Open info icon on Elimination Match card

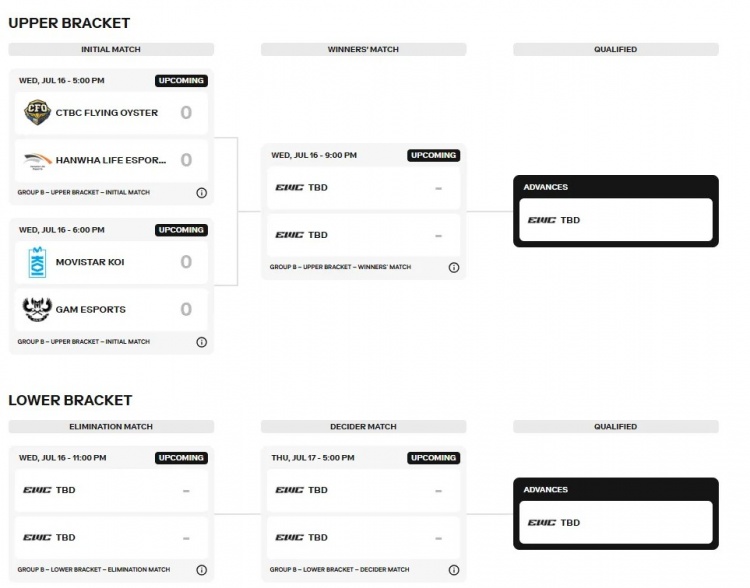pyautogui.click(x=202, y=570)
